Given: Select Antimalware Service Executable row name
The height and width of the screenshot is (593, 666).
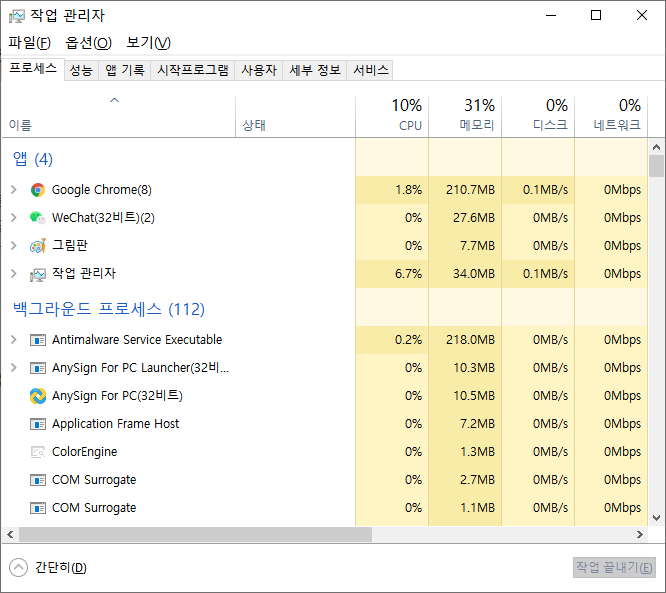Looking at the screenshot, I should click(x=137, y=340).
